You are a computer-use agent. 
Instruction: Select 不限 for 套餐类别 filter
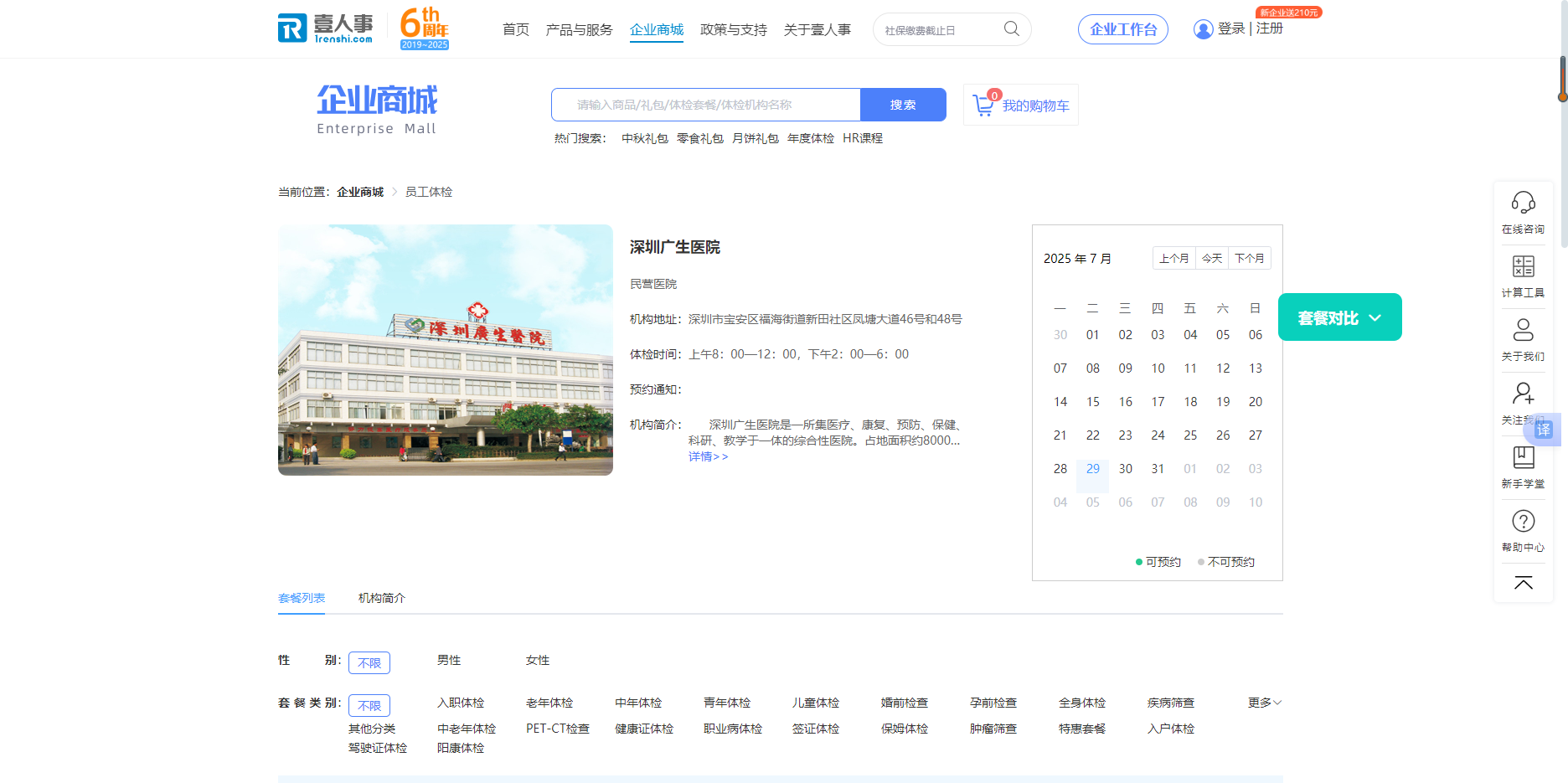369,705
